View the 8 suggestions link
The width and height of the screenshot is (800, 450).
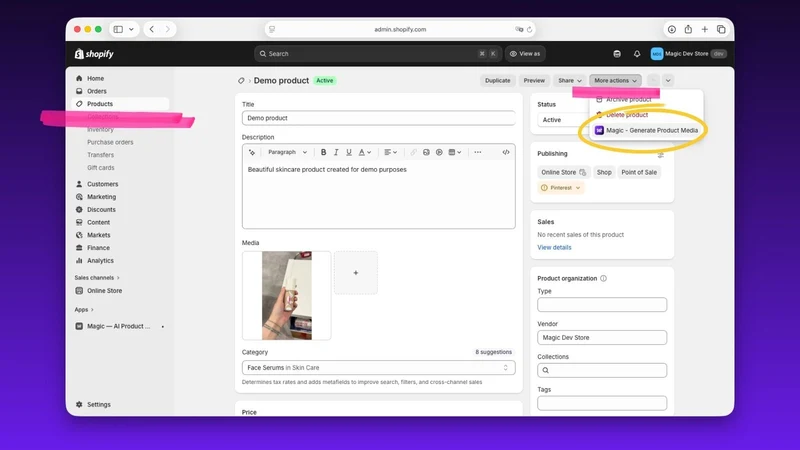click(493, 352)
